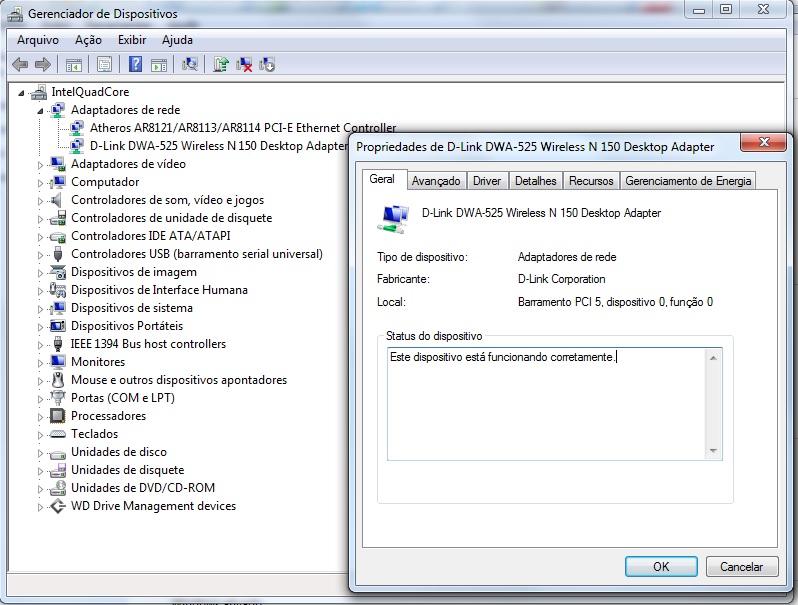Click the Dispositivos de imagem camera icon
Image resolution: width=798 pixels, height=605 pixels.
(x=58, y=272)
